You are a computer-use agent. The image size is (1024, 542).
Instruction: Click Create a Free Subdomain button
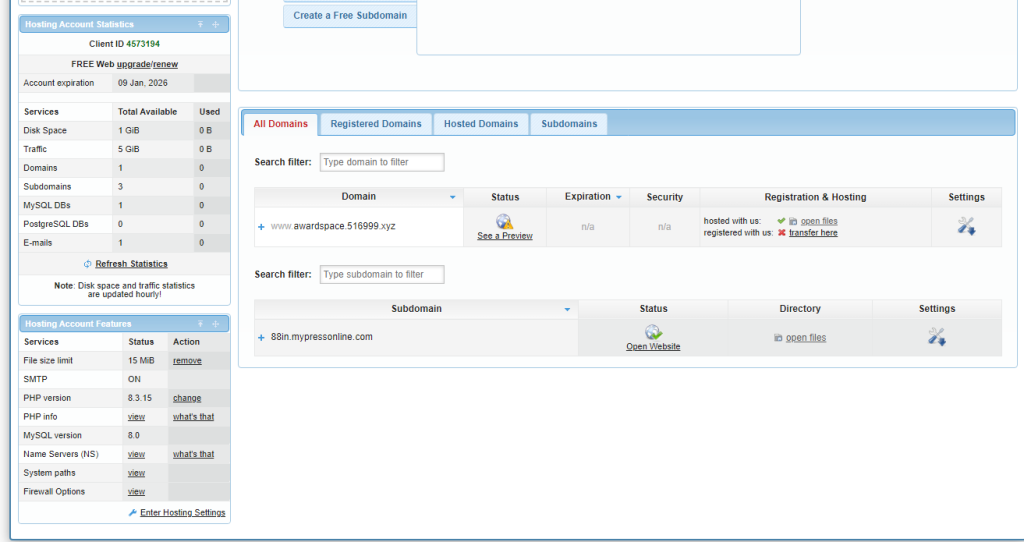350,16
